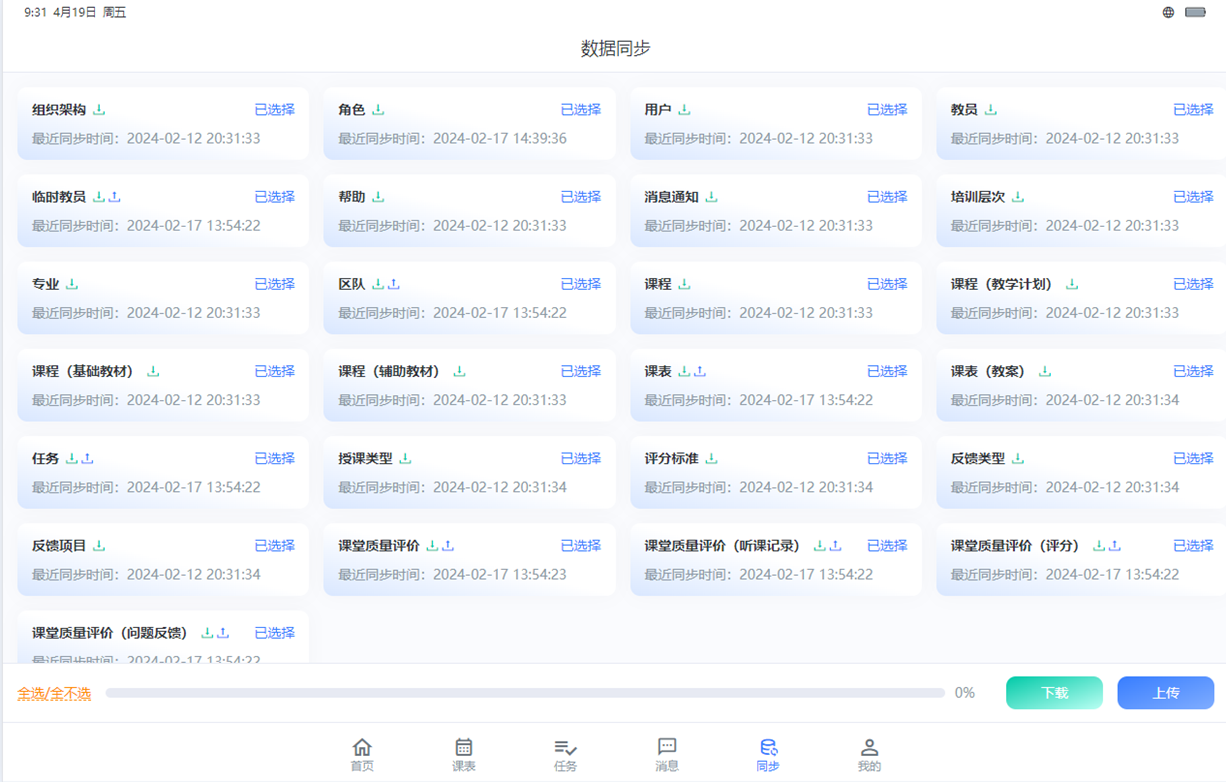
Task: Click the date 4月19日 in status bar
Action: click(x=75, y=12)
